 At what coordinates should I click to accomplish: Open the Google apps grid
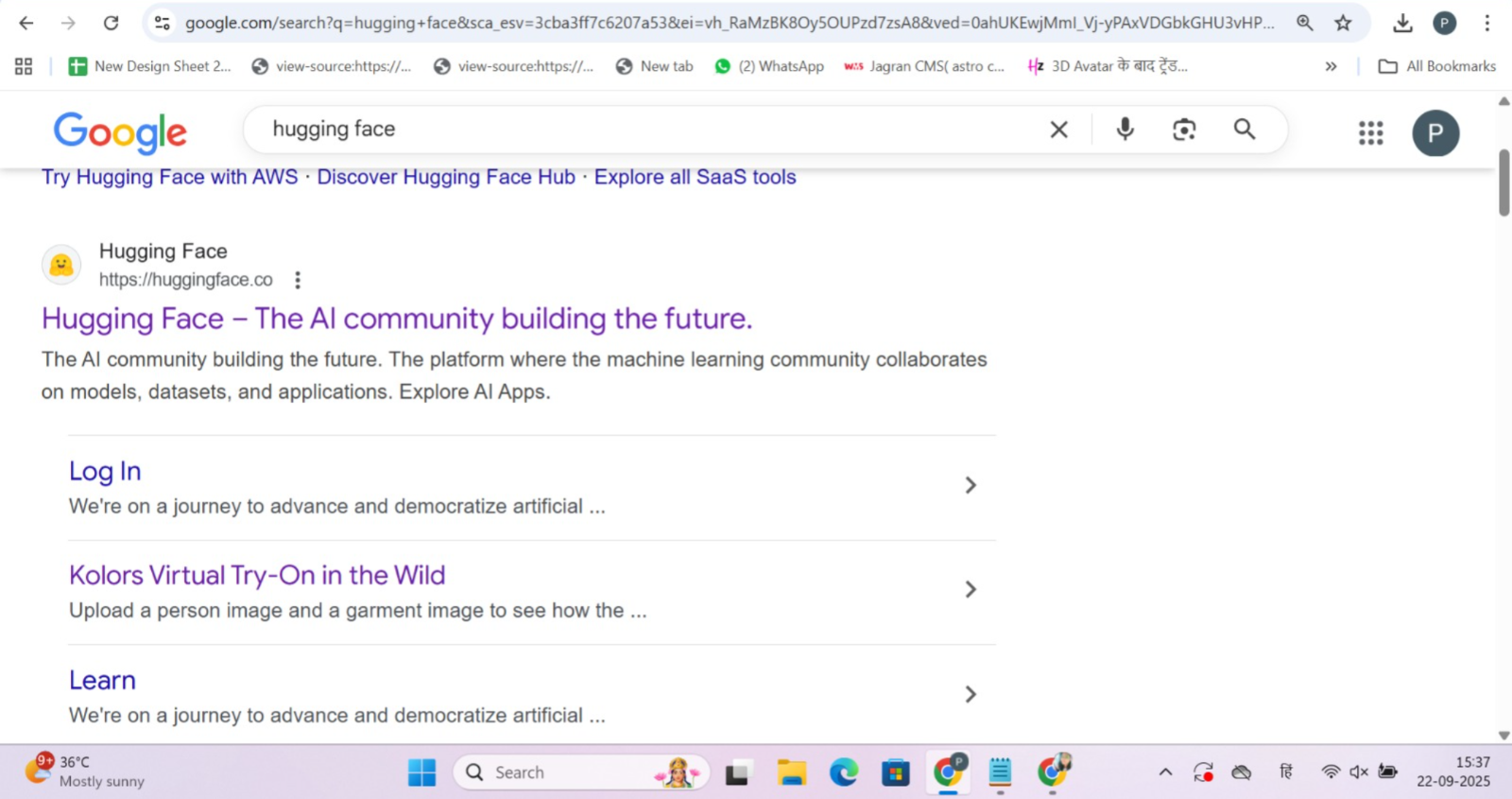point(1370,133)
